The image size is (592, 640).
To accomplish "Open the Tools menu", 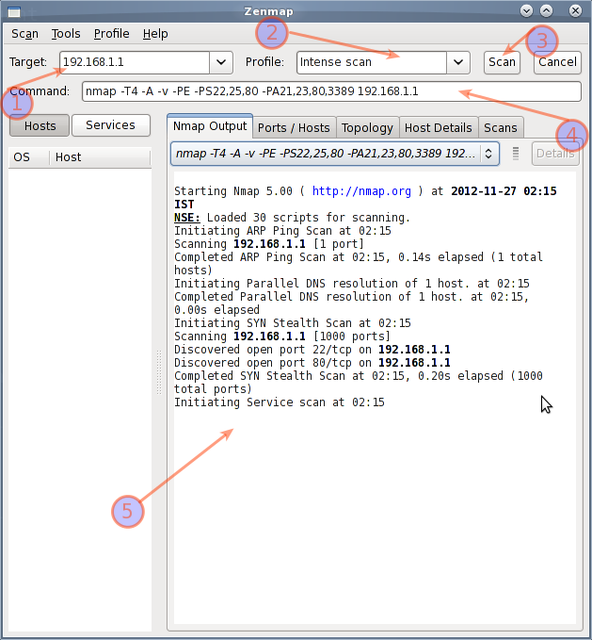I will (x=66, y=34).
